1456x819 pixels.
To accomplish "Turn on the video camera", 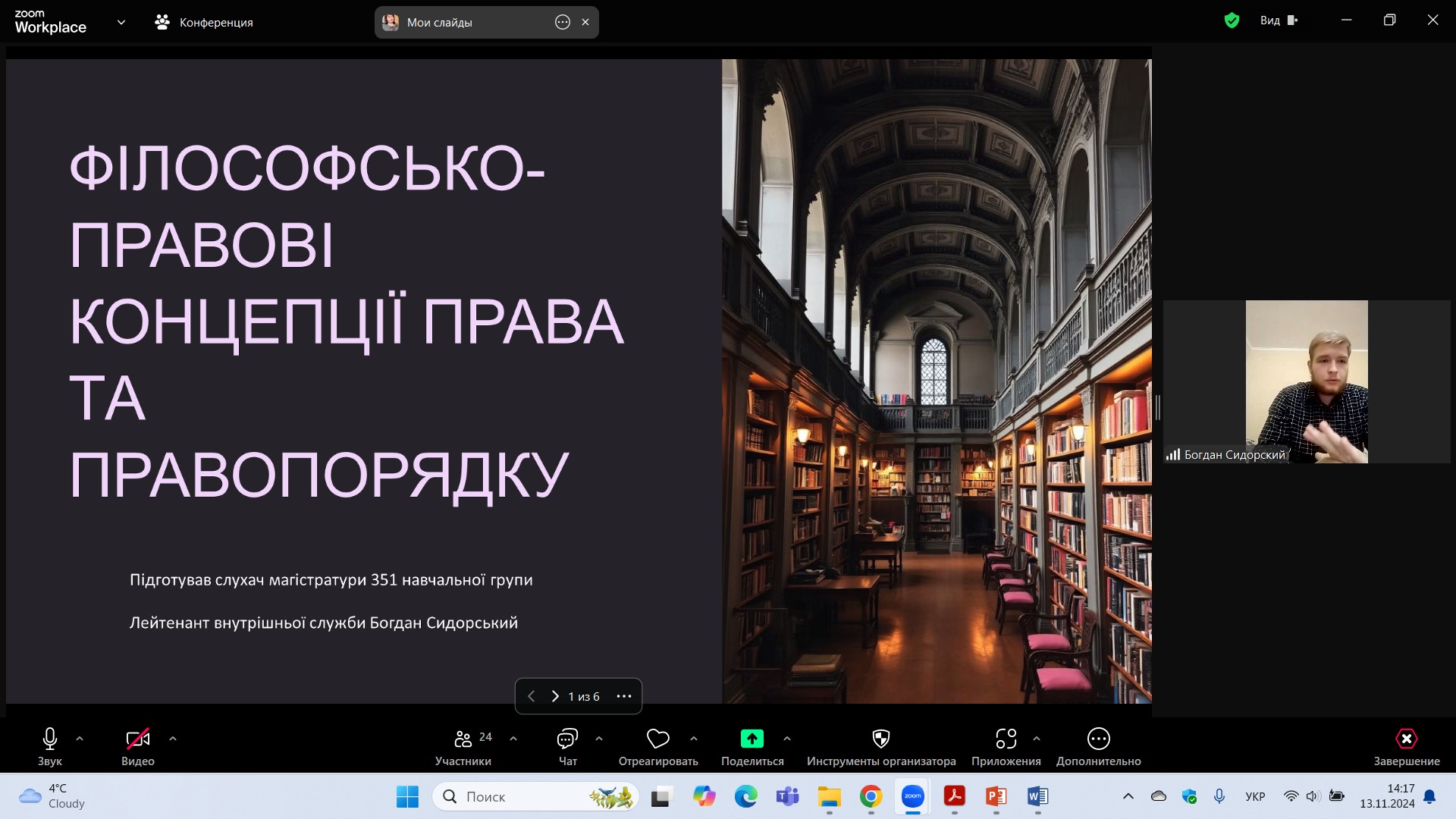I will [137, 739].
